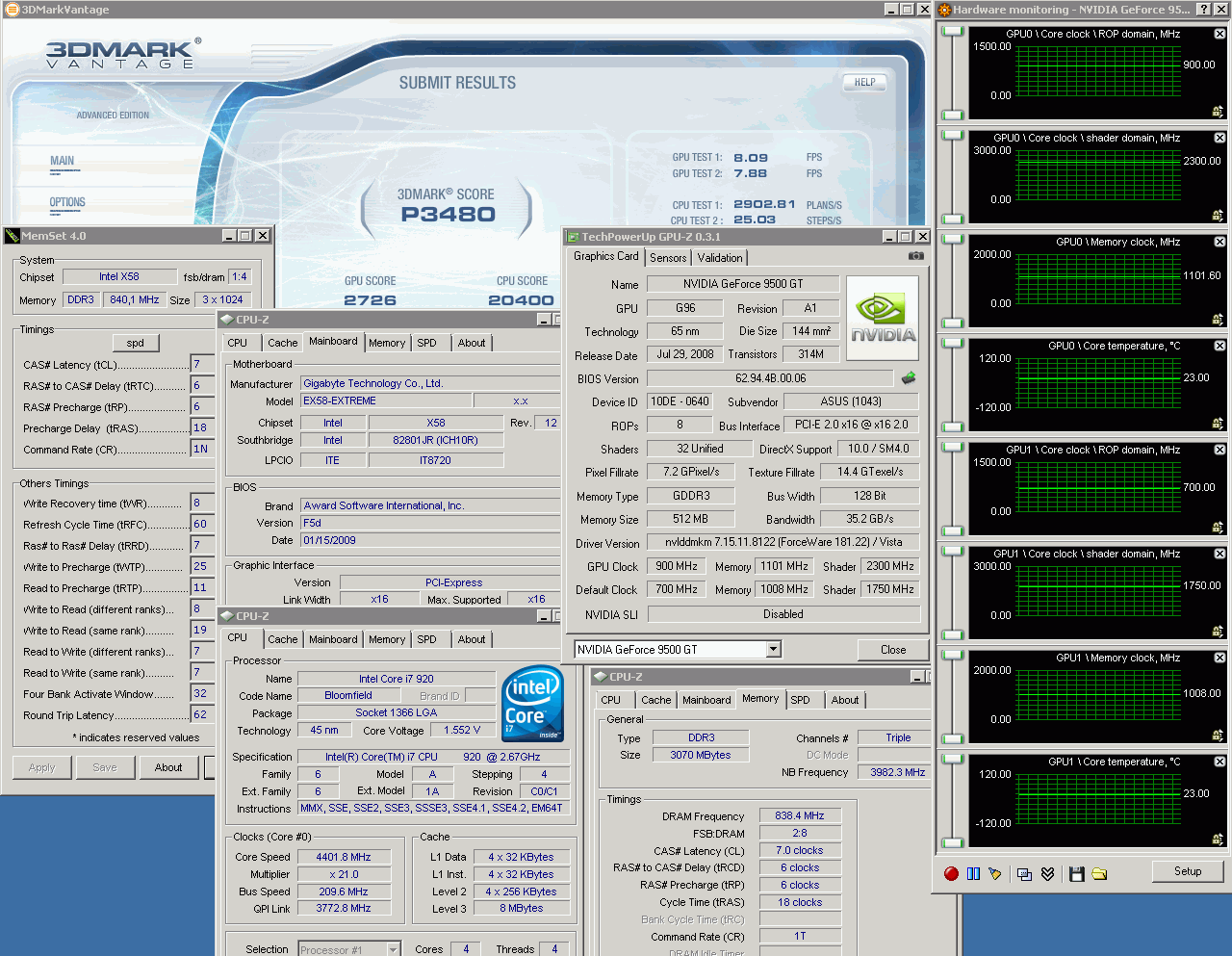Click the Intel Core i7 logo in CPU-Z

532,703
